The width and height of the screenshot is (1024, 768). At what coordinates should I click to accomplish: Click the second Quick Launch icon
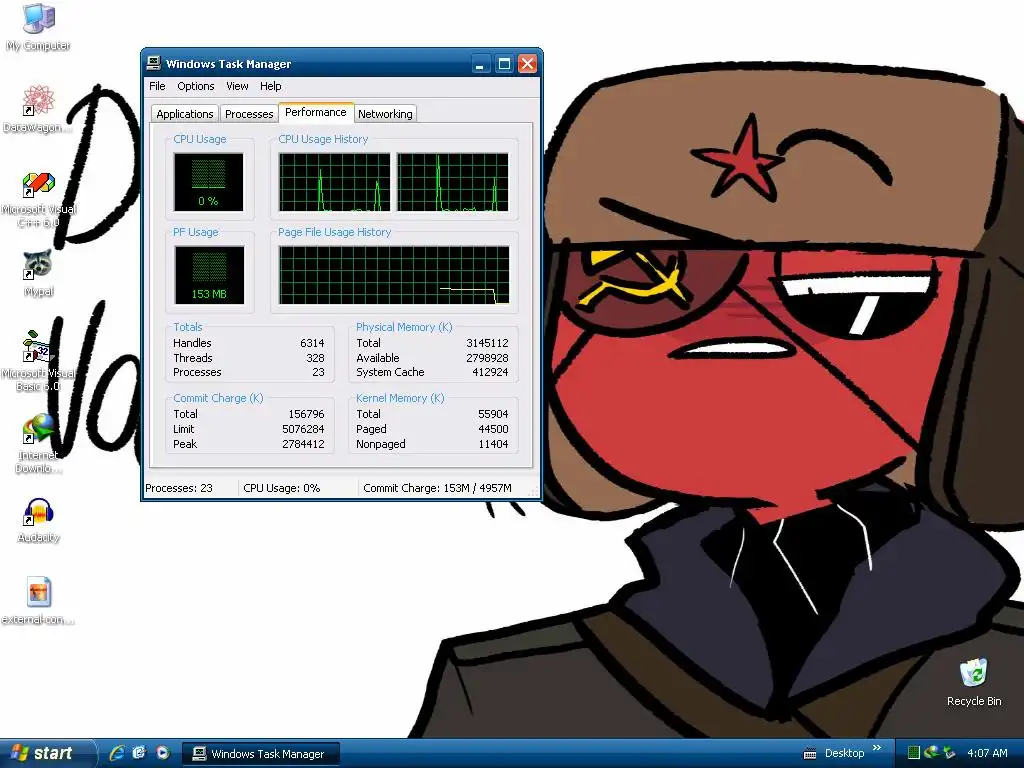pyautogui.click(x=139, y=753)
